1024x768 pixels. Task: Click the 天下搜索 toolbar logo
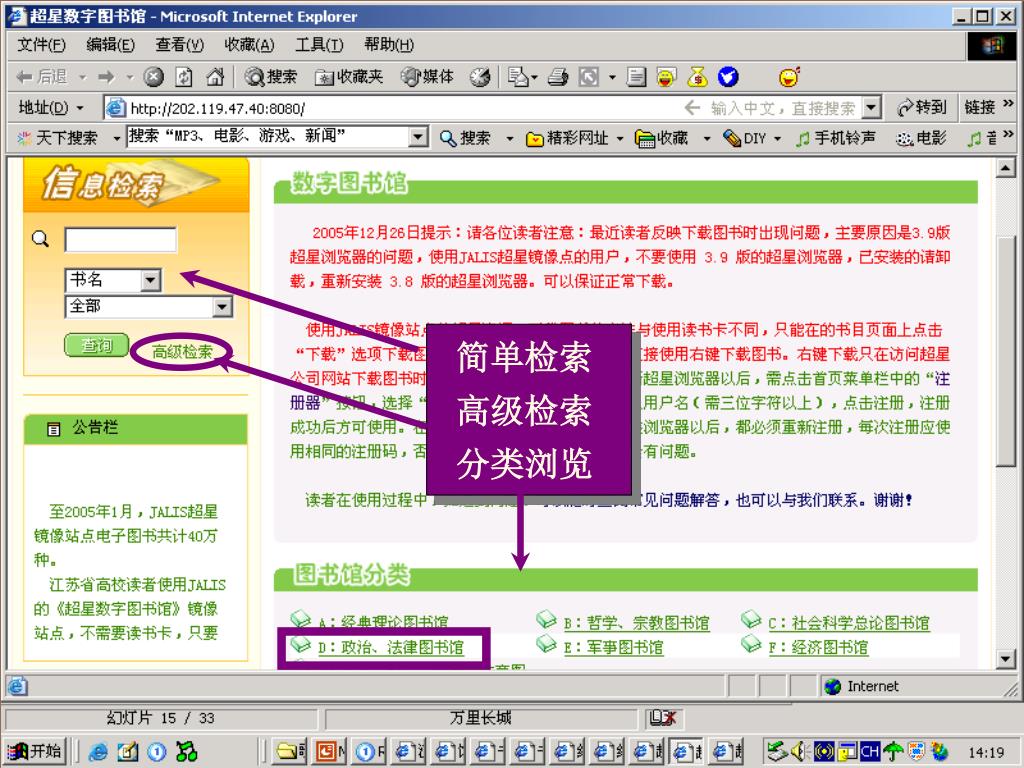[57, 137]
